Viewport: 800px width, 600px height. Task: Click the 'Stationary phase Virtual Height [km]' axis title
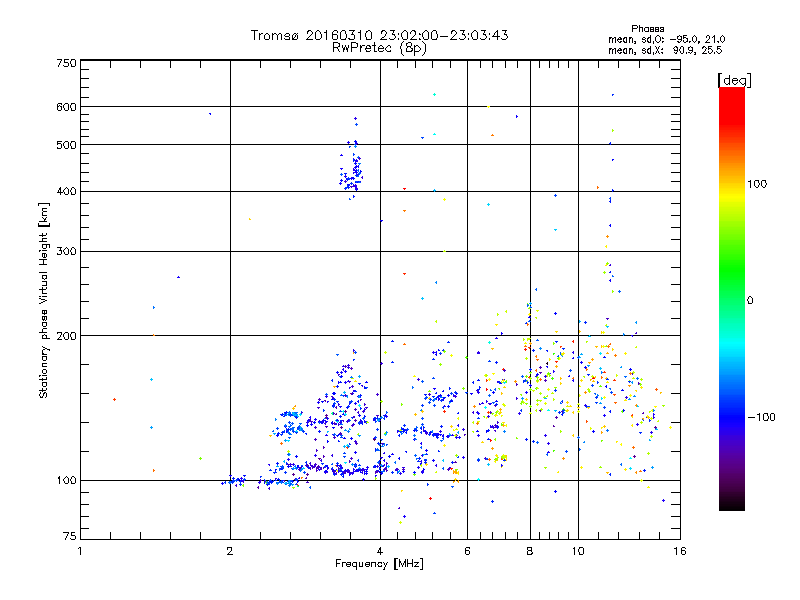click(x=44, y=300)
